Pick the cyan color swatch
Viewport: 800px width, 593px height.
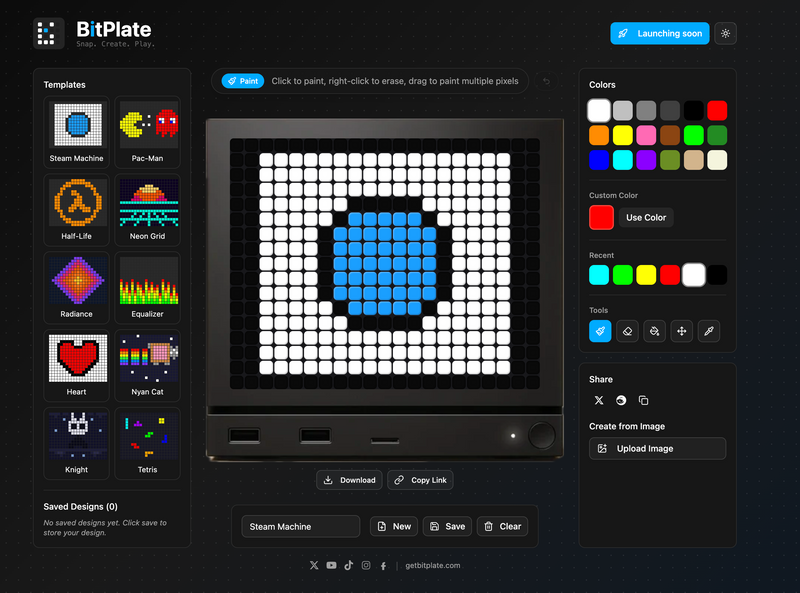coord(625,160)
